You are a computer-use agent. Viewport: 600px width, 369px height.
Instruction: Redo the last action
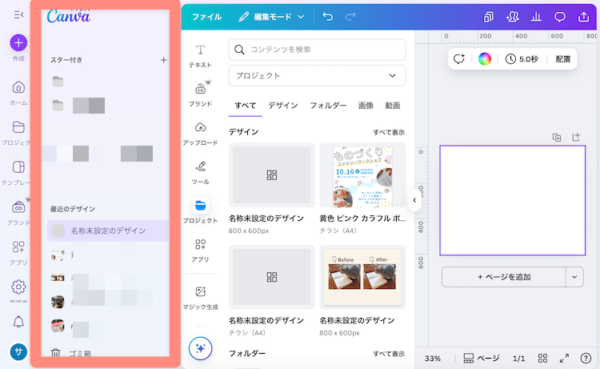[x=351, y=16]
